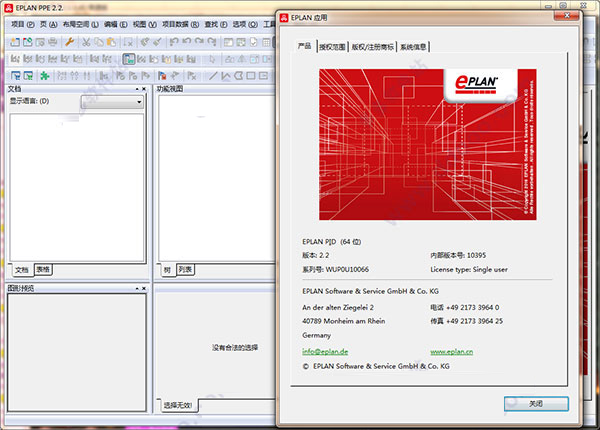The width and height of the screenshot is (600, 430).
Task: Switch to the 版权/注册商标 tab
Action: click(373, 47)
